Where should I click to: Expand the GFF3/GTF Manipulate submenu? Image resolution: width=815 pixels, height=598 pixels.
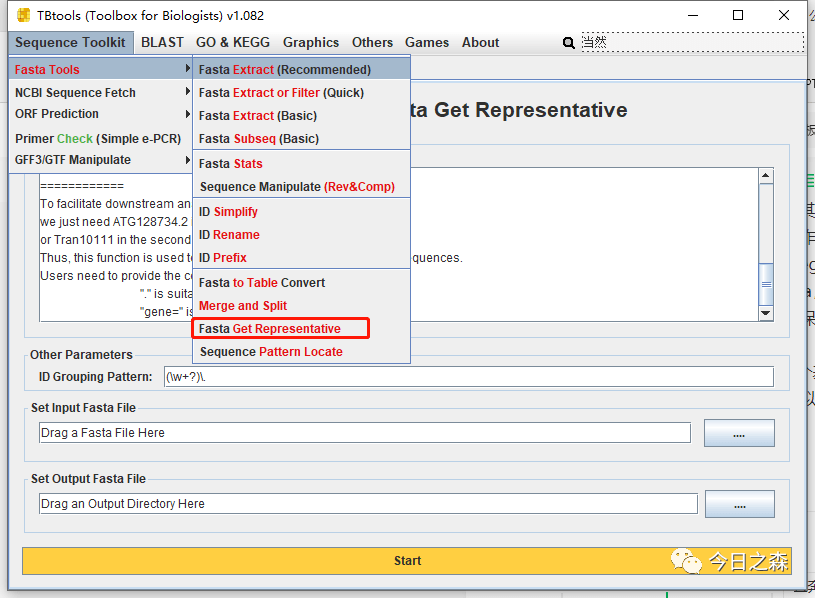(101, 160)
